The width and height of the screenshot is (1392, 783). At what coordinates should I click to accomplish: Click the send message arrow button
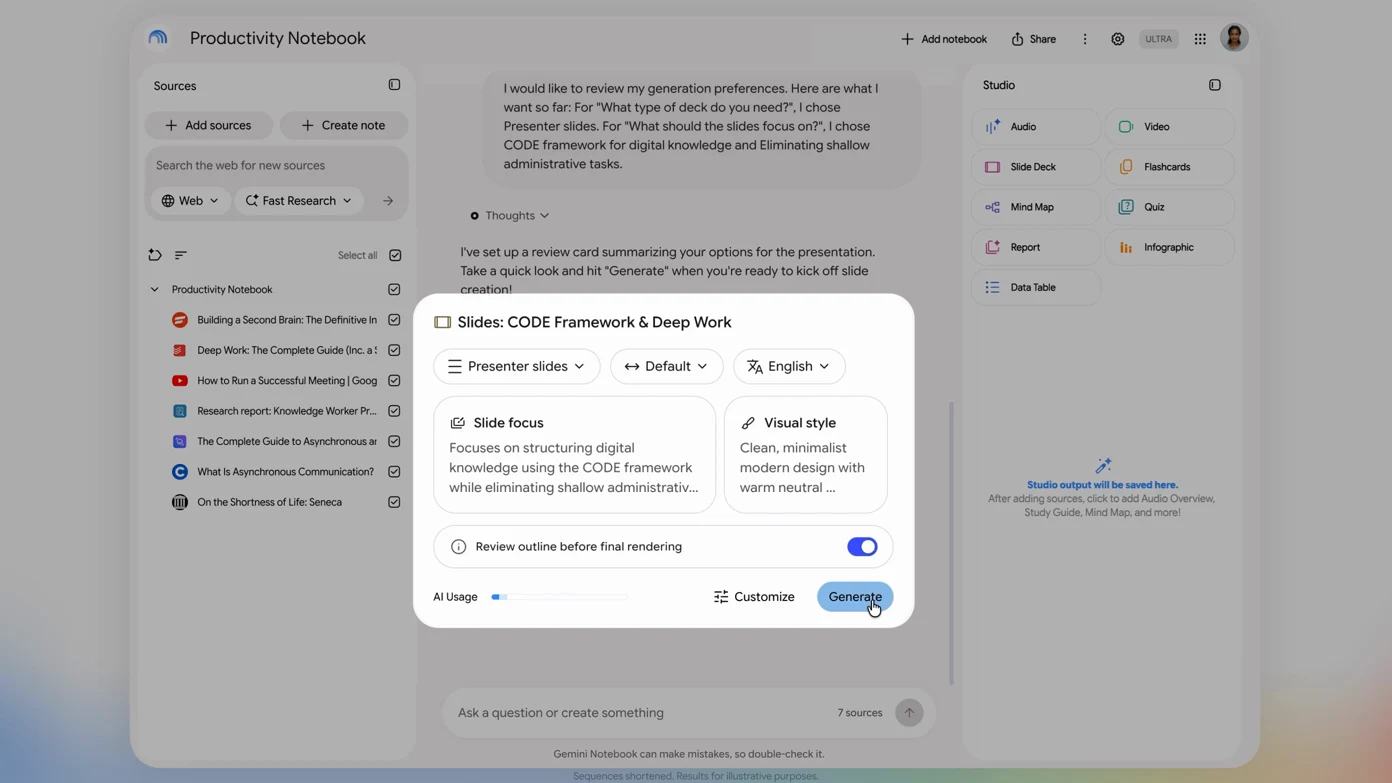pos(909,713)
